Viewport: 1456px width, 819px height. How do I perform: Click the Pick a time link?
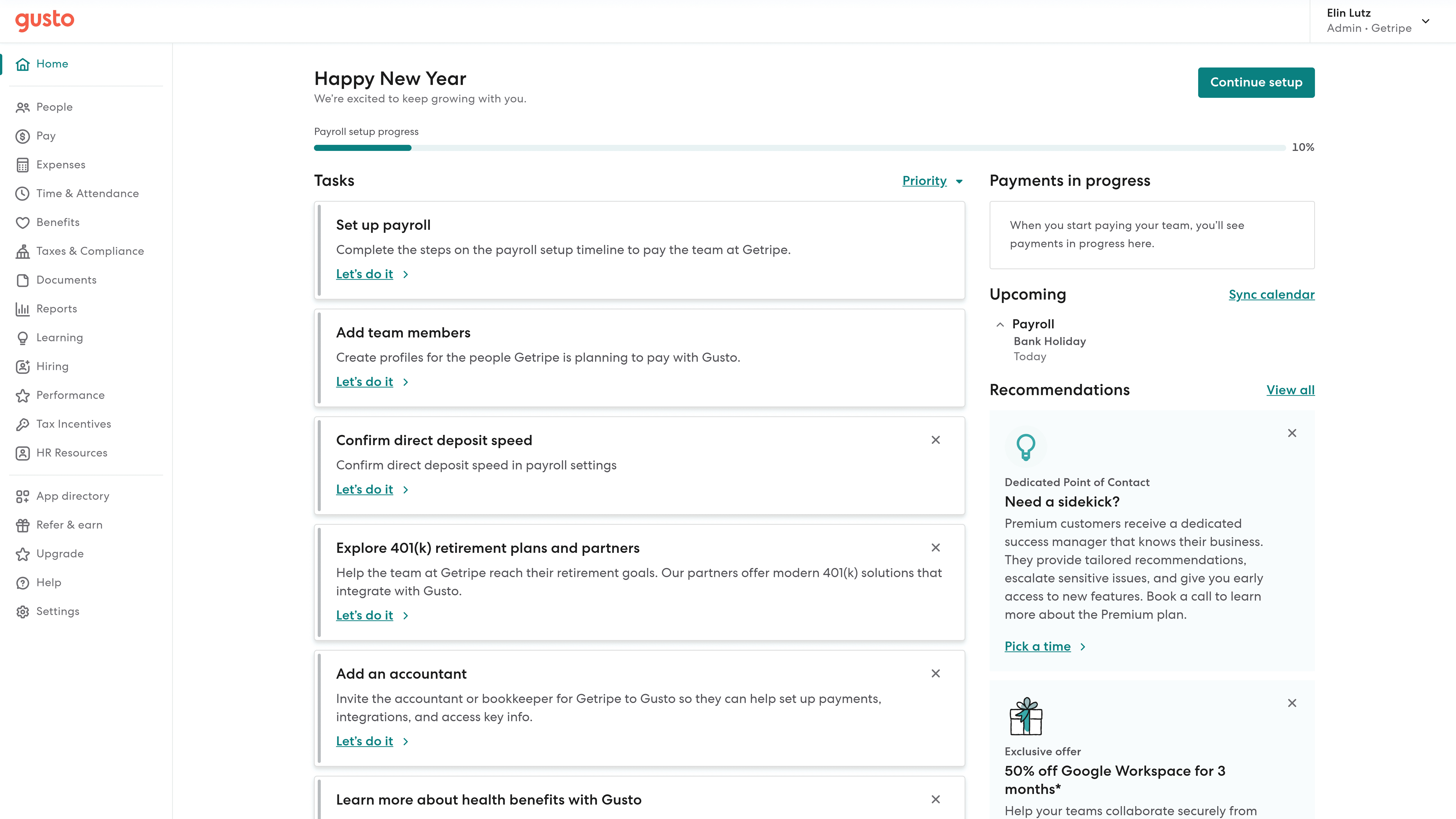1038,647
